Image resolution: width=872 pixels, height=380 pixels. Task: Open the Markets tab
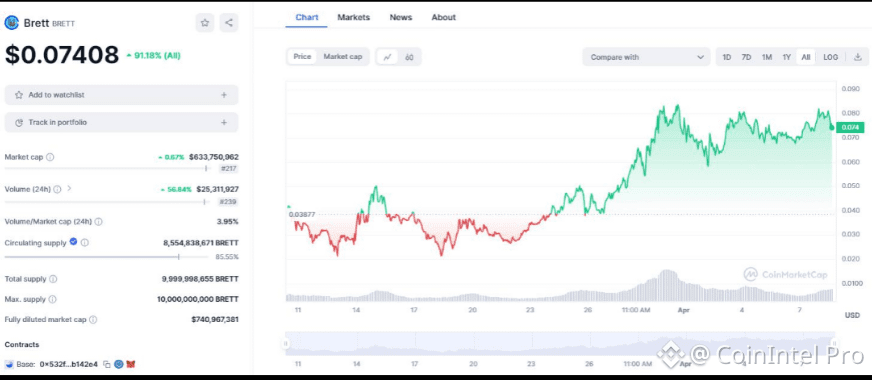click(353, 17)
